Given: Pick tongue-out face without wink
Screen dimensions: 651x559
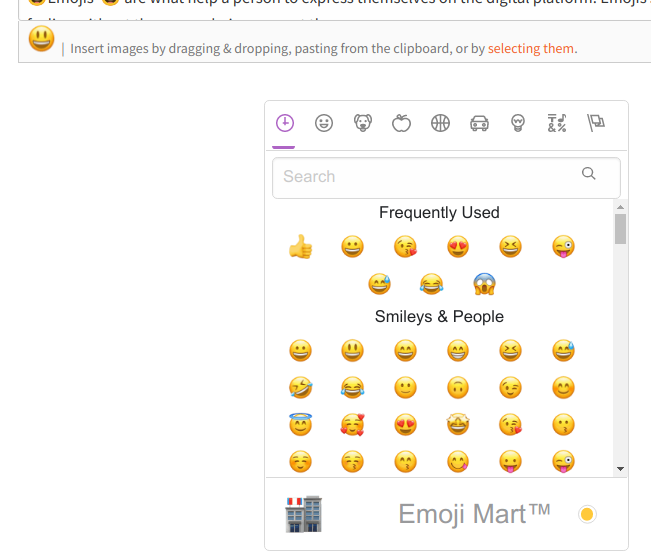Looking at the screenshot, I should (x=510, y=461).
